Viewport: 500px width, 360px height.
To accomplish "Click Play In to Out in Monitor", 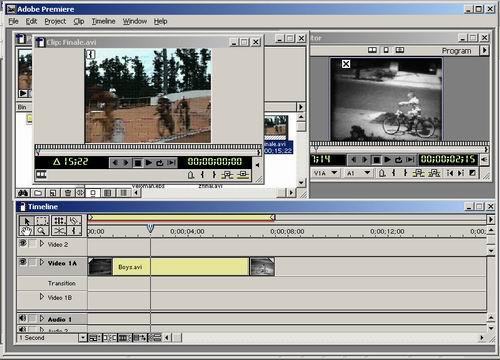I will (410, 160).
